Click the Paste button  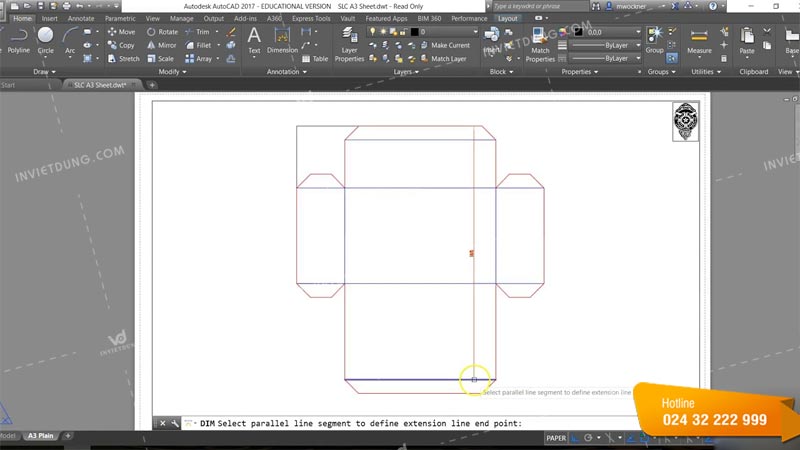click(746, 41)
